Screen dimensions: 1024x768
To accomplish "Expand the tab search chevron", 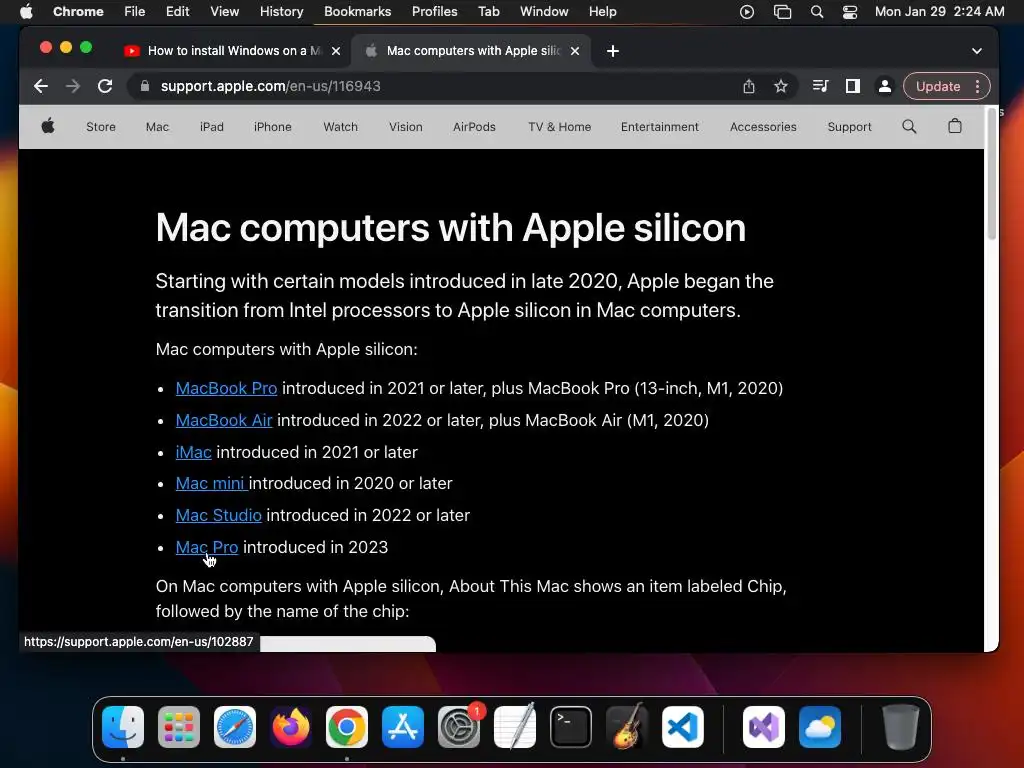I will (x=976, y=51).
